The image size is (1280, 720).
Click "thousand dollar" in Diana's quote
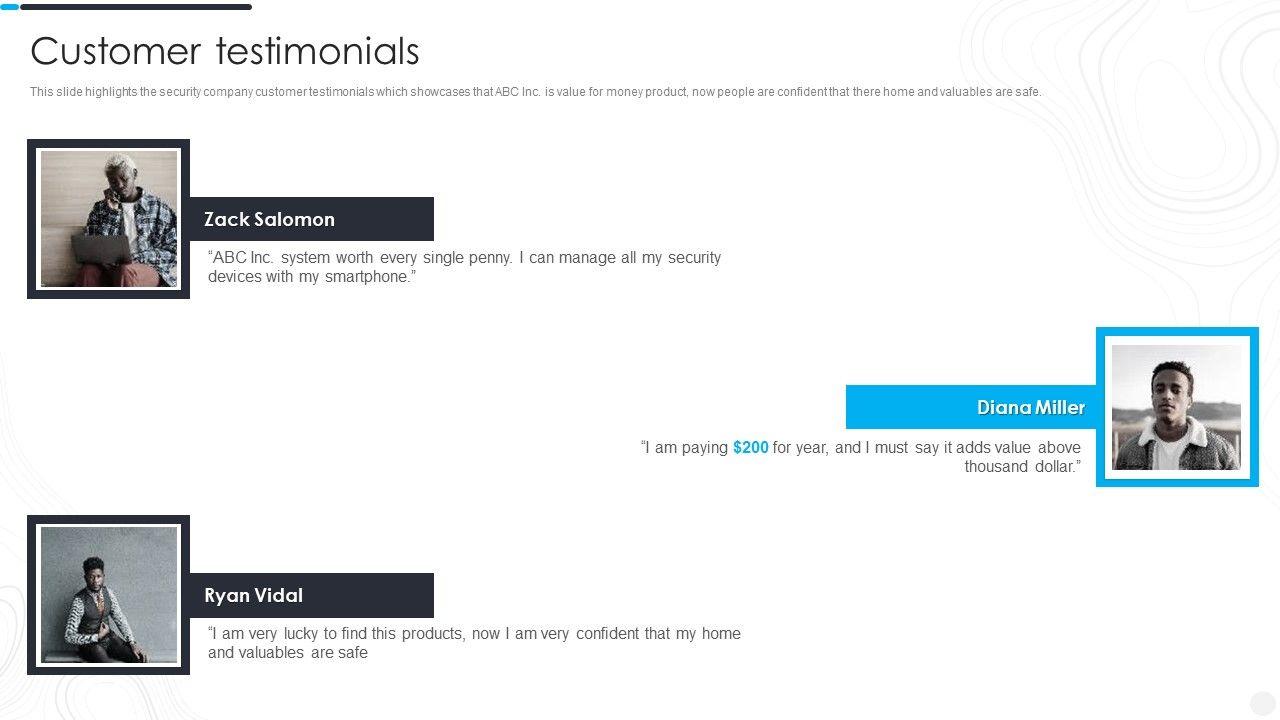point(1020,467)
